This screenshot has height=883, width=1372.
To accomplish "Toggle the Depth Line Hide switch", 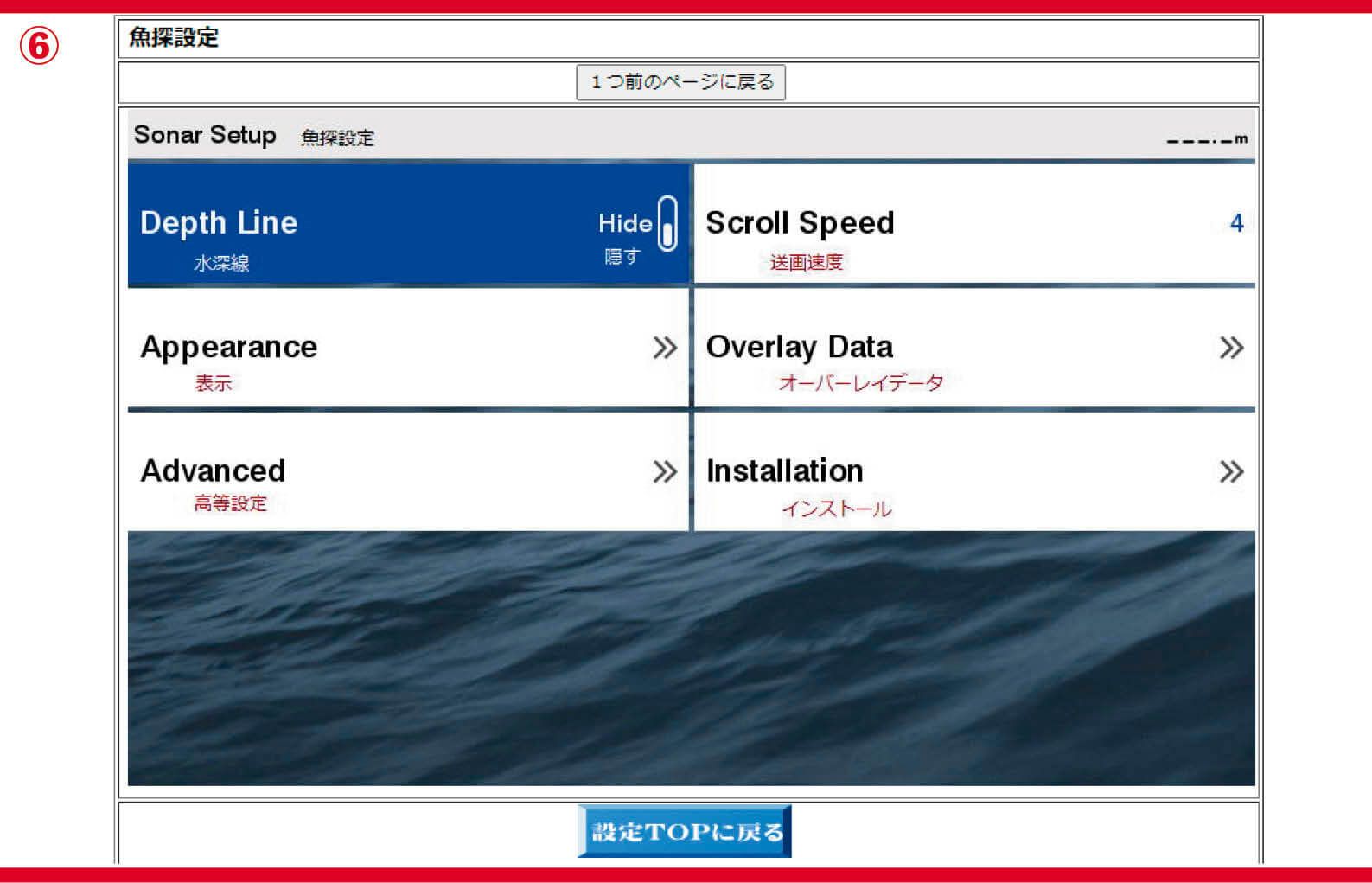I will 667,223.
